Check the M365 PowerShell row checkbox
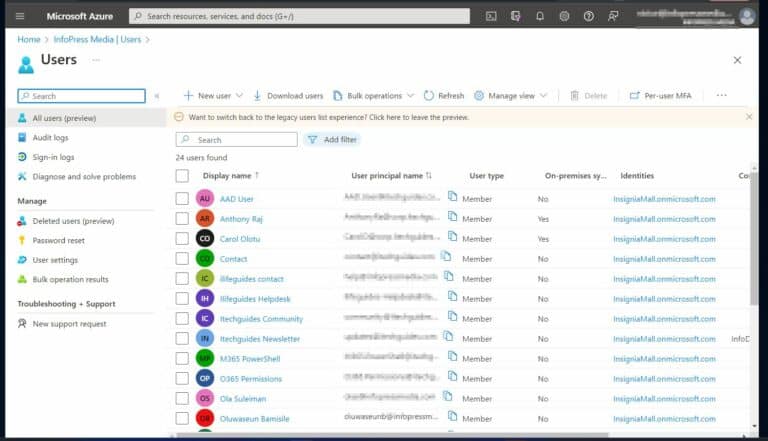 (182, 358)
